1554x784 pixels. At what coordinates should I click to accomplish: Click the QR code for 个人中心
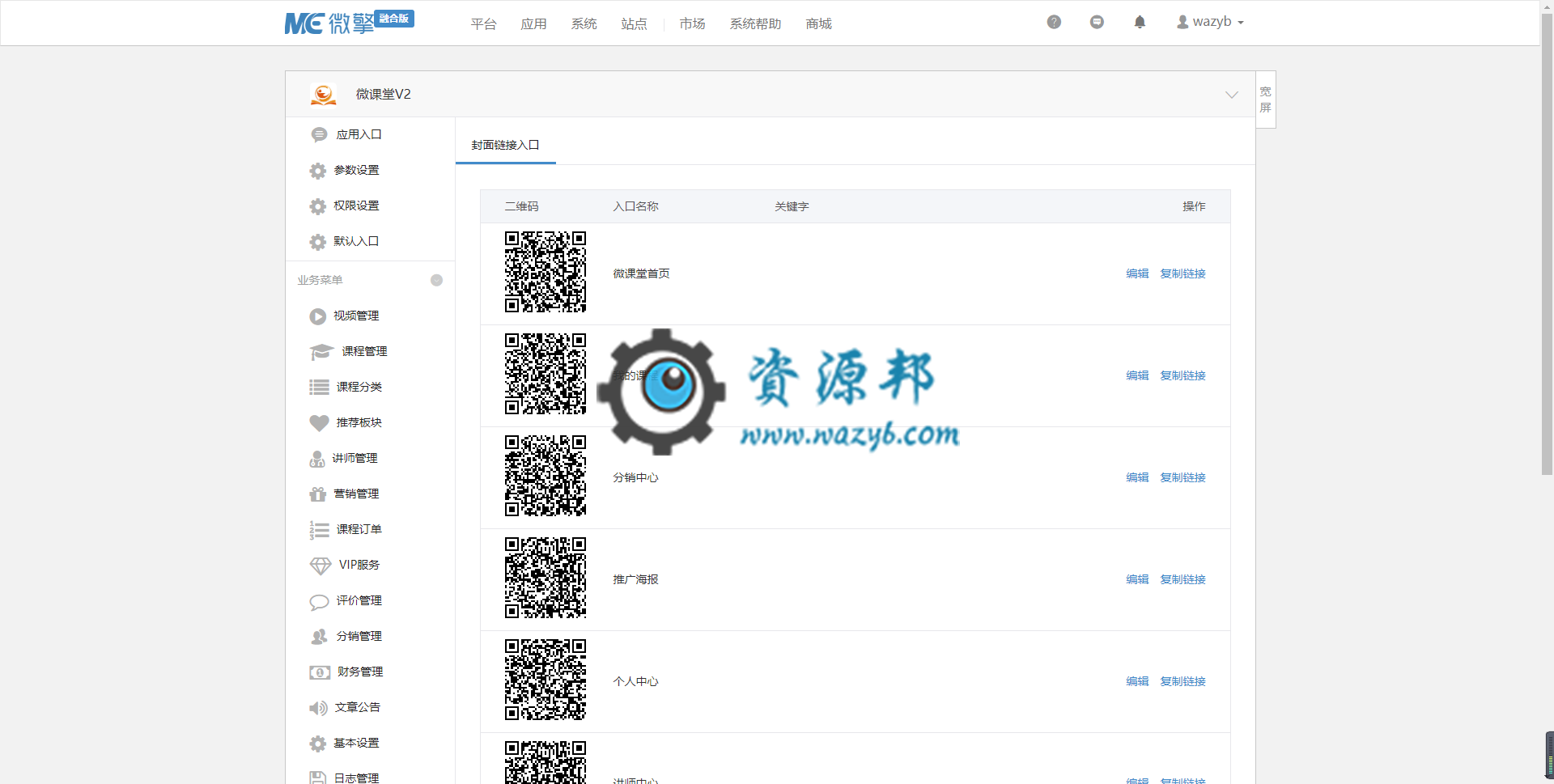(x=546, y=680)
